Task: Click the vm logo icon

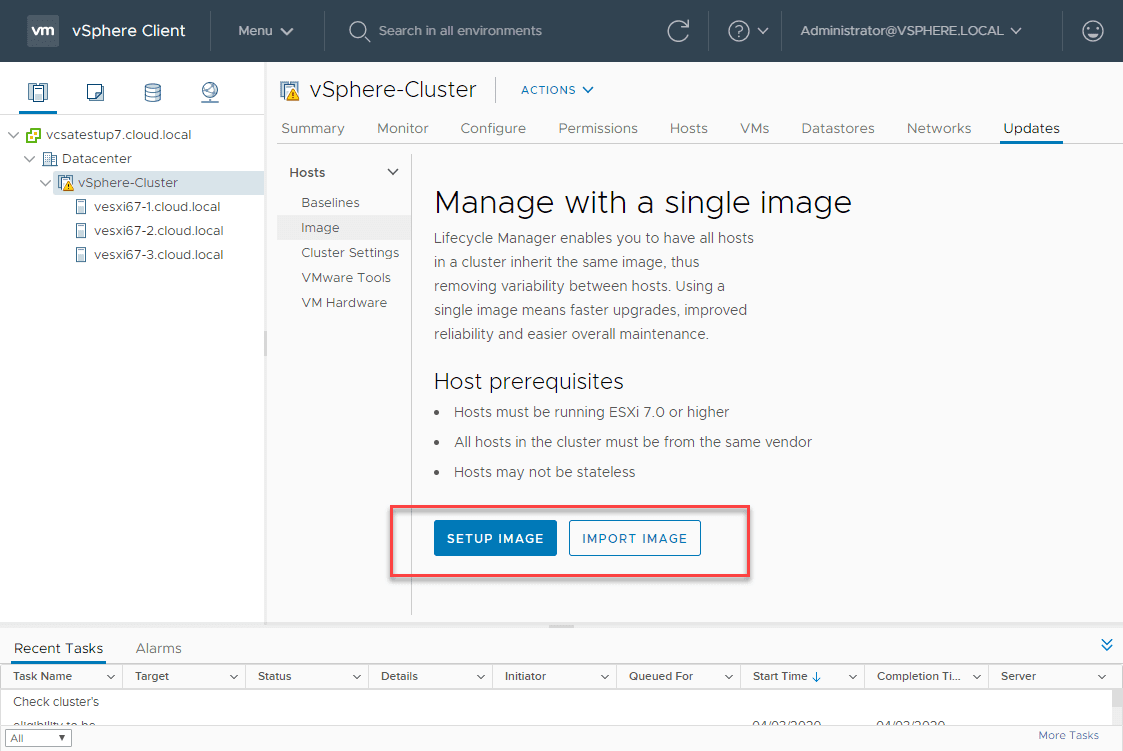Action: click(x=43, y=31)
